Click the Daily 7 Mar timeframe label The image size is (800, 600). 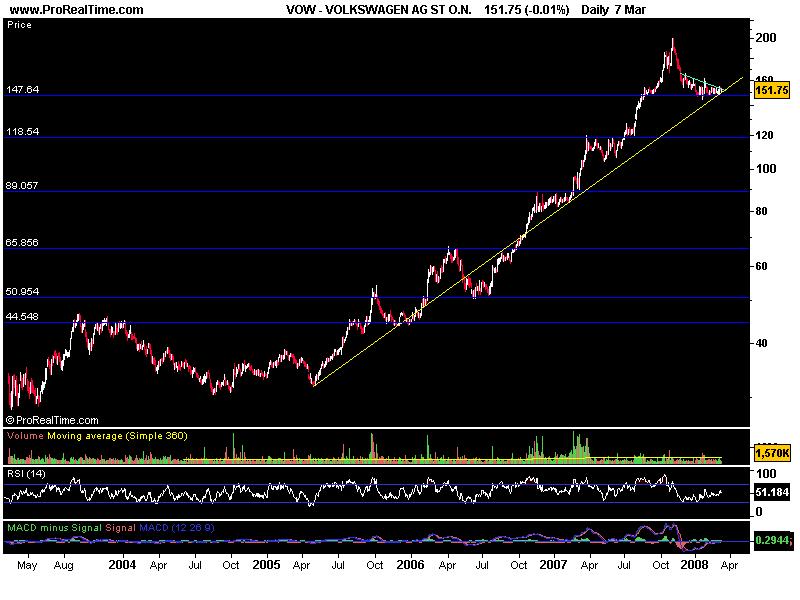coord(613,10)
